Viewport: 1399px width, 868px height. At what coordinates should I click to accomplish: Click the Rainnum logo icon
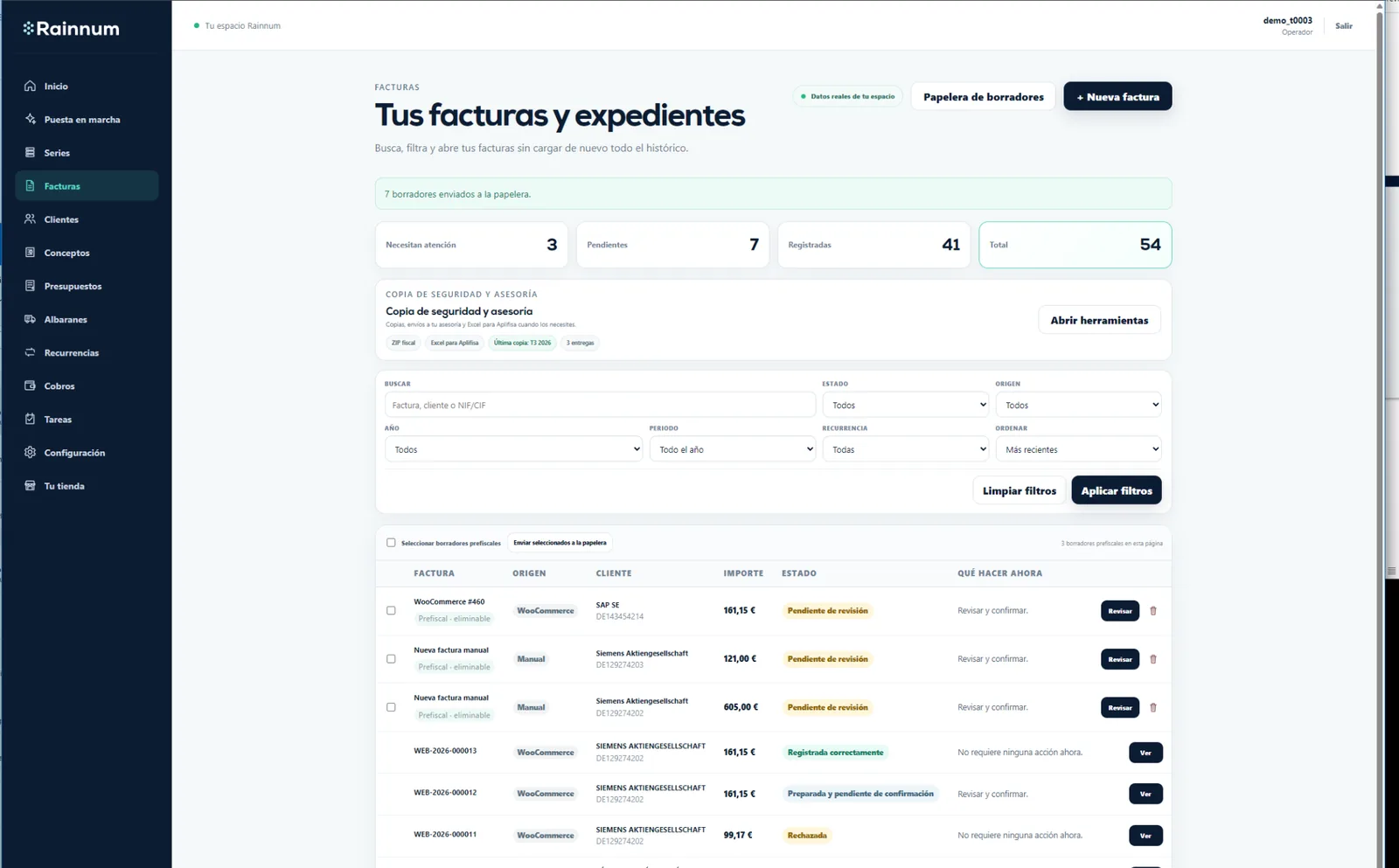coord(29,28)
